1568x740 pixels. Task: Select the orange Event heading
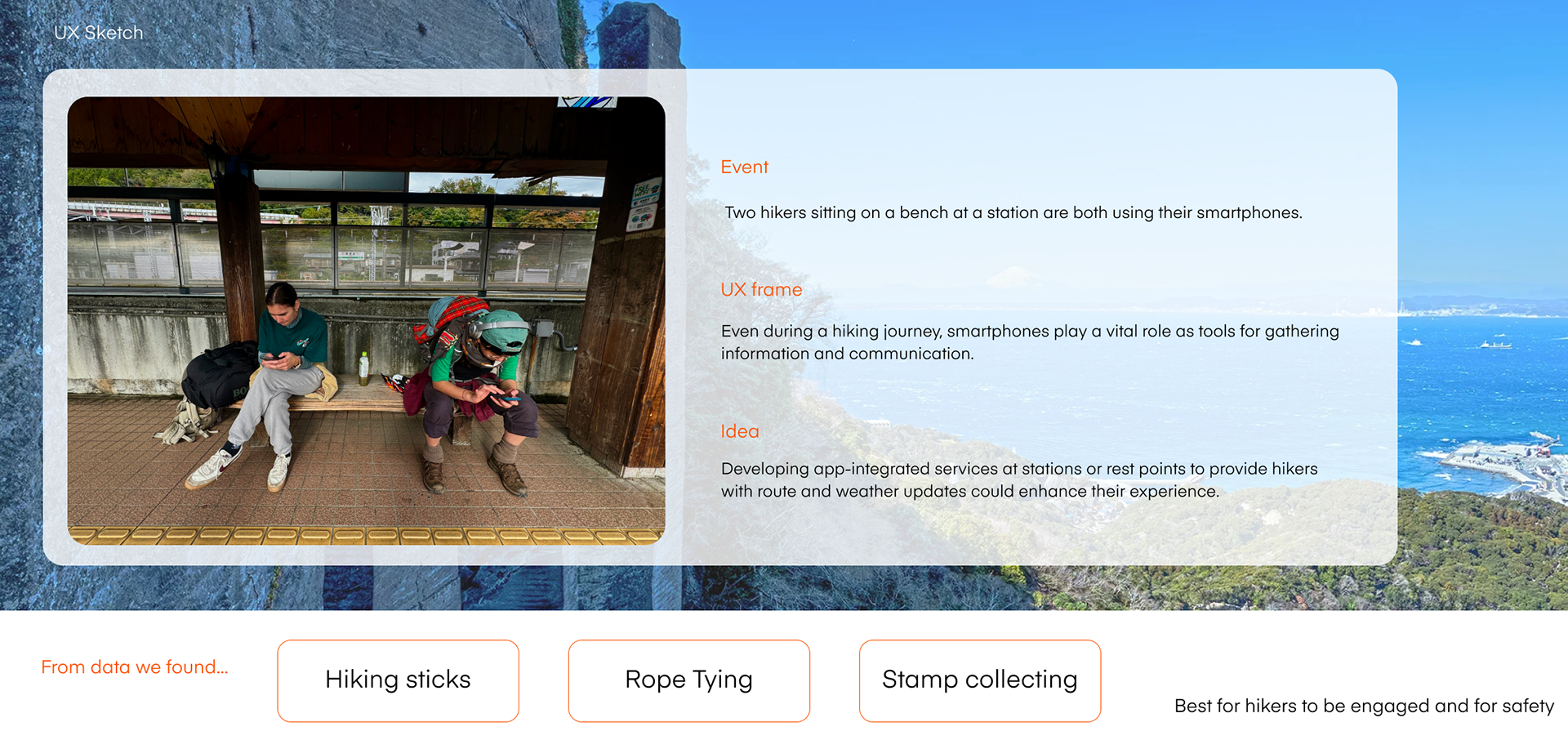[x=744, y=167]
